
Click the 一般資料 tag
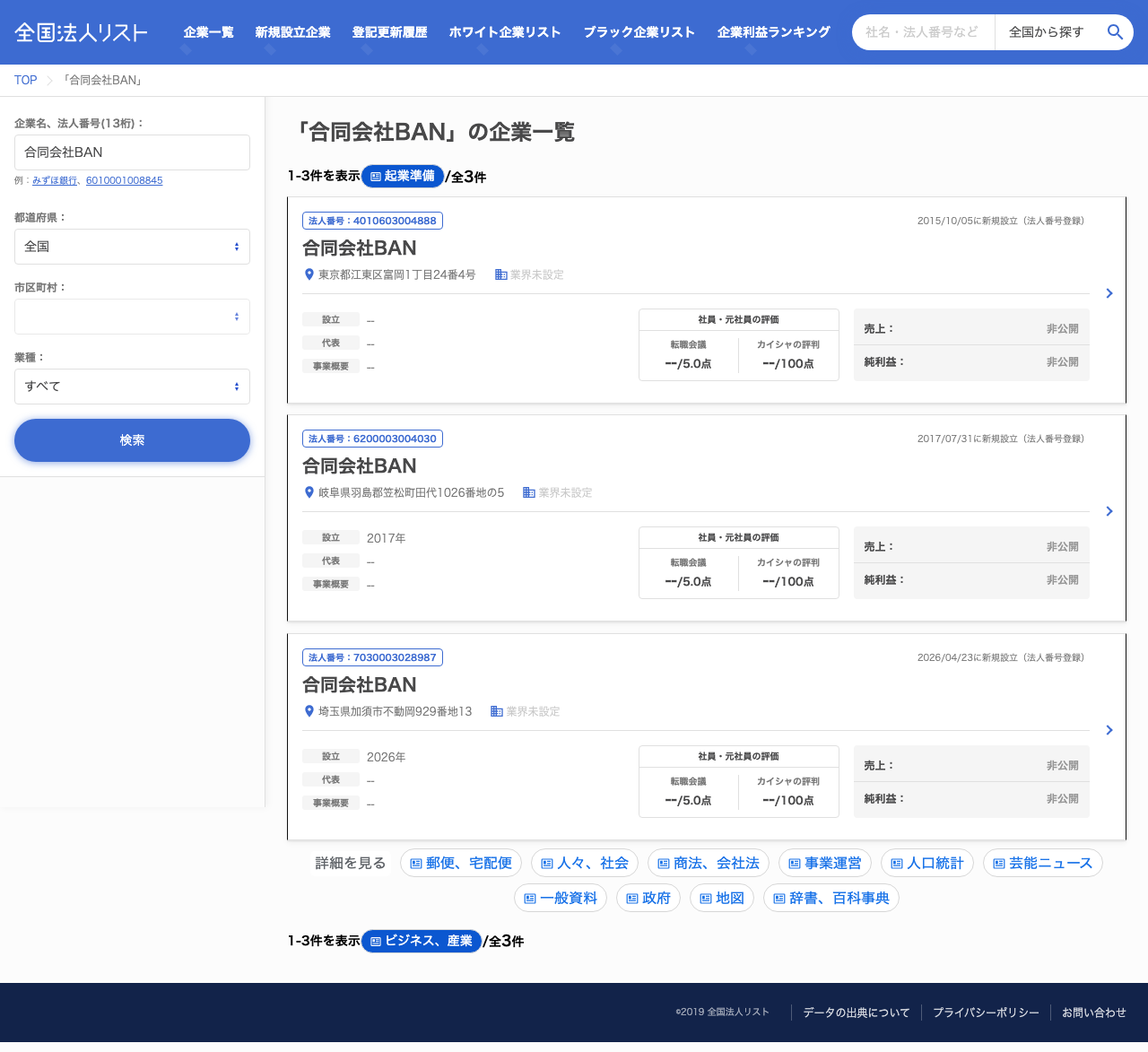tap(561, 898)
